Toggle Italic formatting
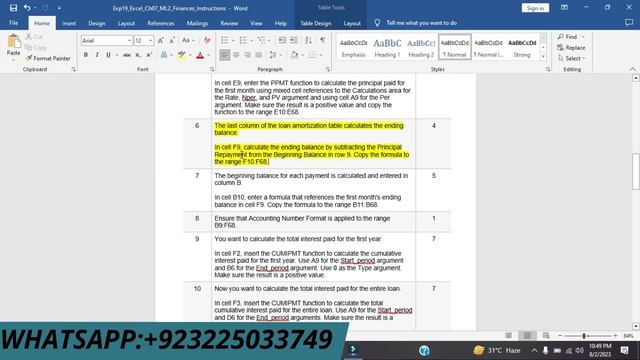The width and height of the screenshot is (640, 360). tap(97, 55)
